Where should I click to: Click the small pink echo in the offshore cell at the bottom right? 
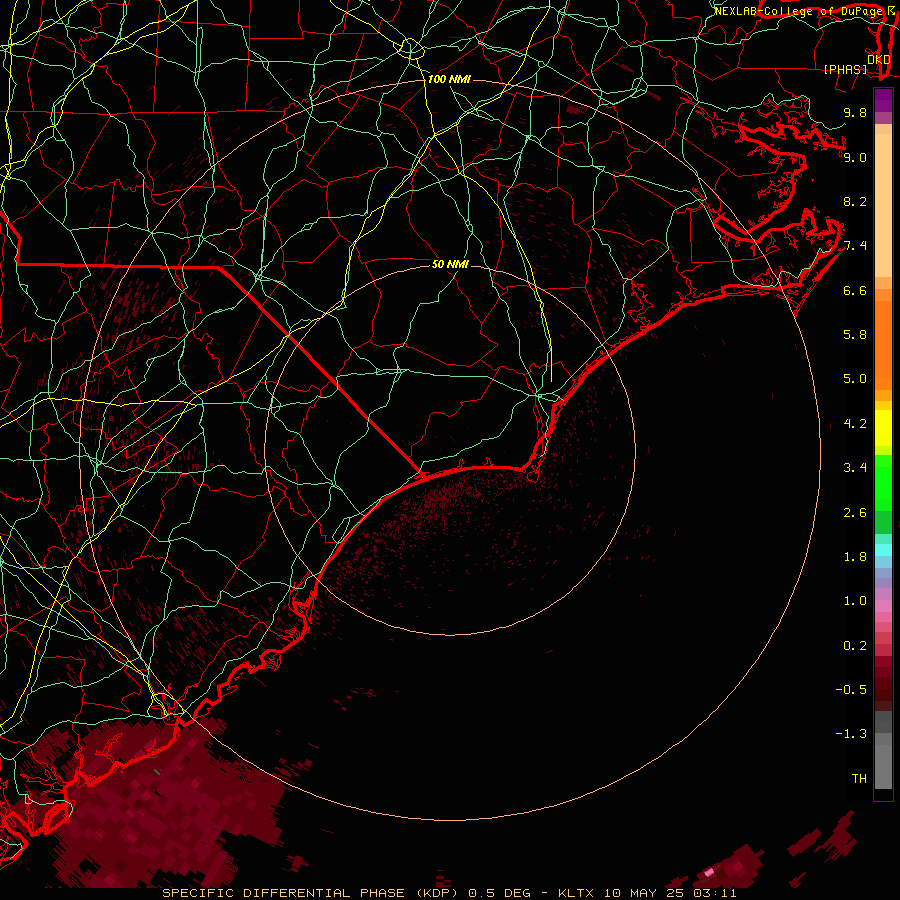(x=709, y=872)
